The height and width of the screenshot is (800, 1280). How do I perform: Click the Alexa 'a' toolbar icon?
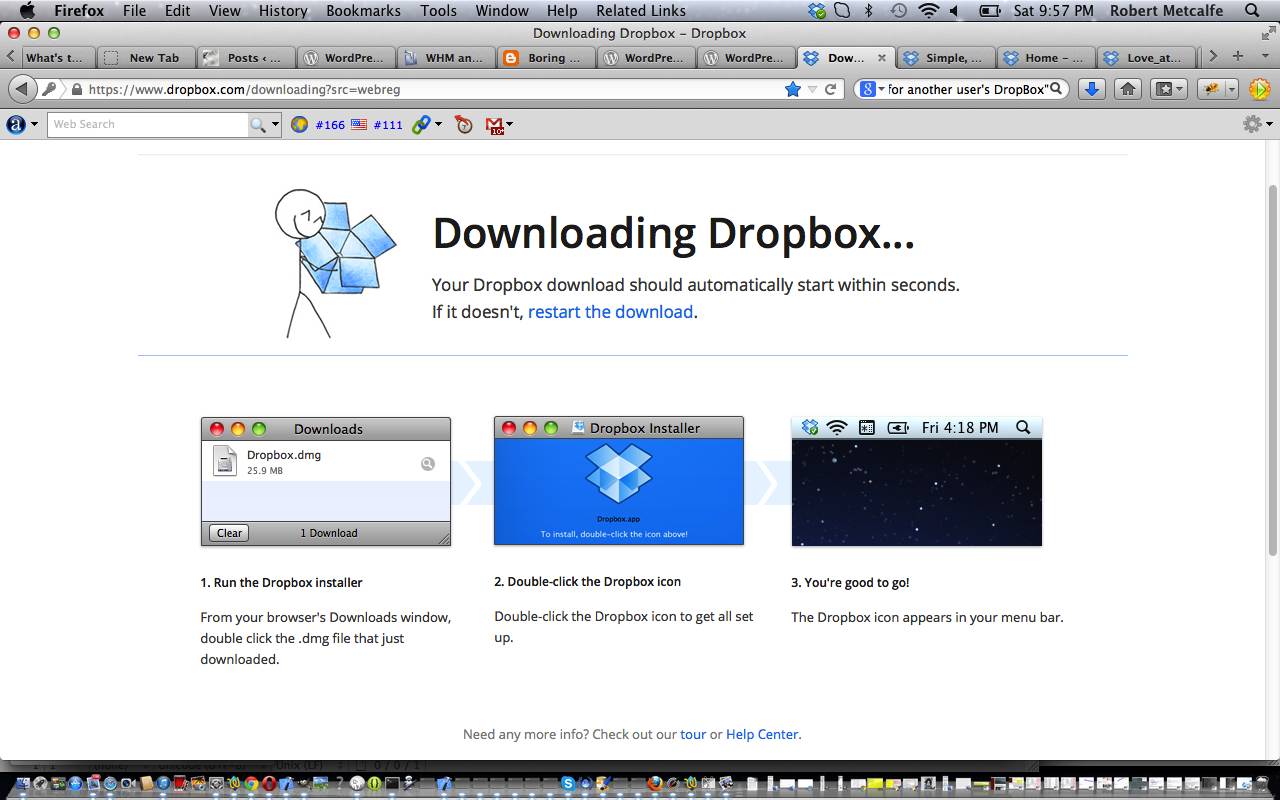click(x=16, y=124)
